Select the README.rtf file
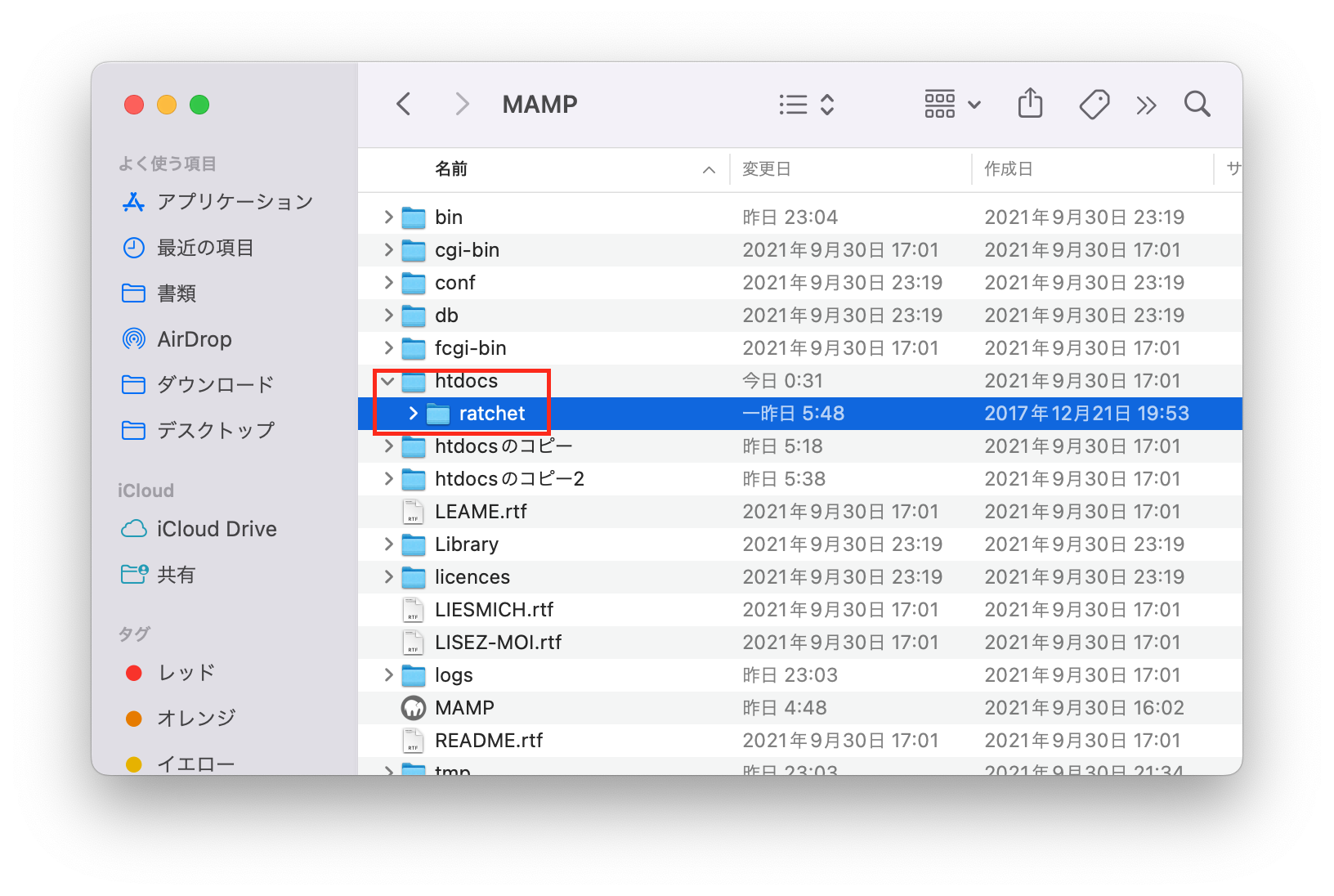The height and width of the screenshot is (896, 1334). pyautogui.click(x=489, y=740)
